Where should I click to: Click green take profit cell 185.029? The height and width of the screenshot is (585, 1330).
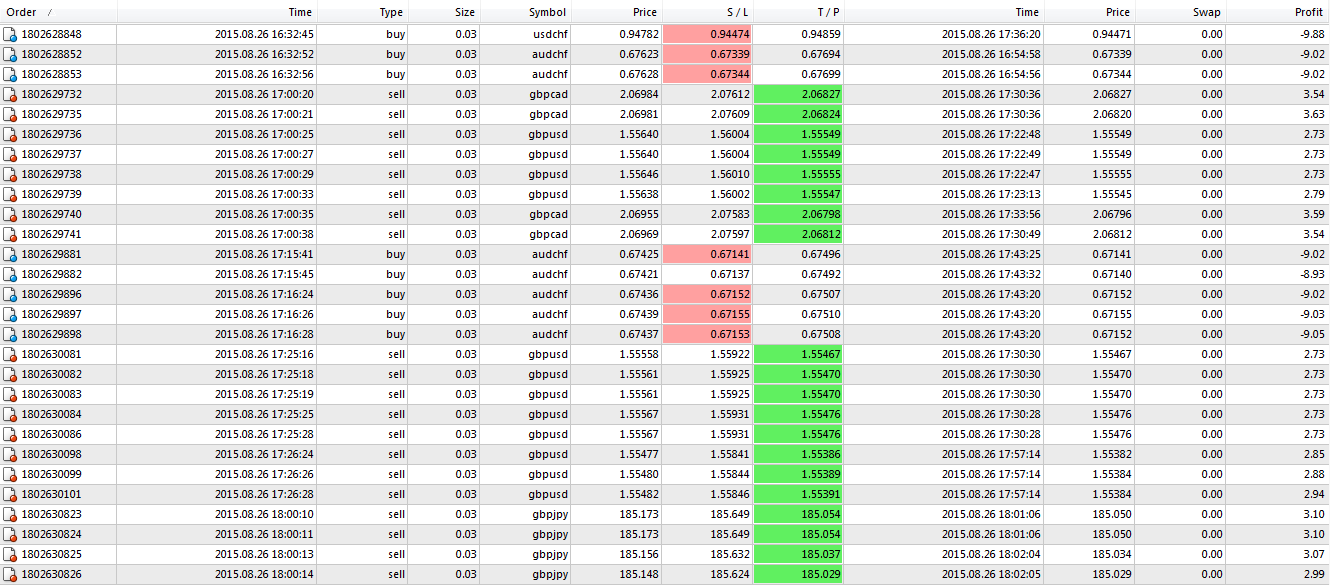(798, 574)
